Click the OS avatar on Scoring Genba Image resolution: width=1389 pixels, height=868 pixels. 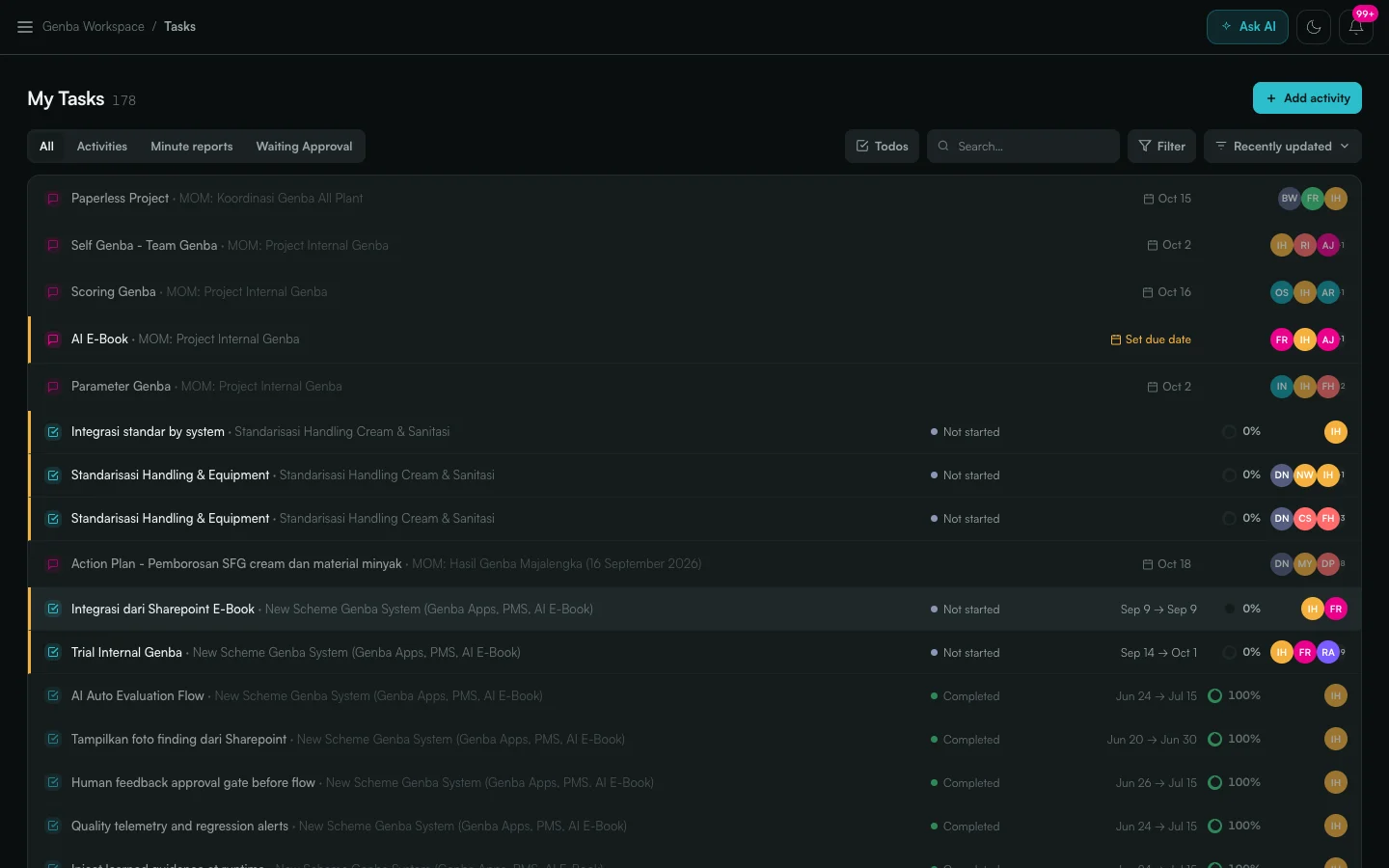tap(1282, 292)
